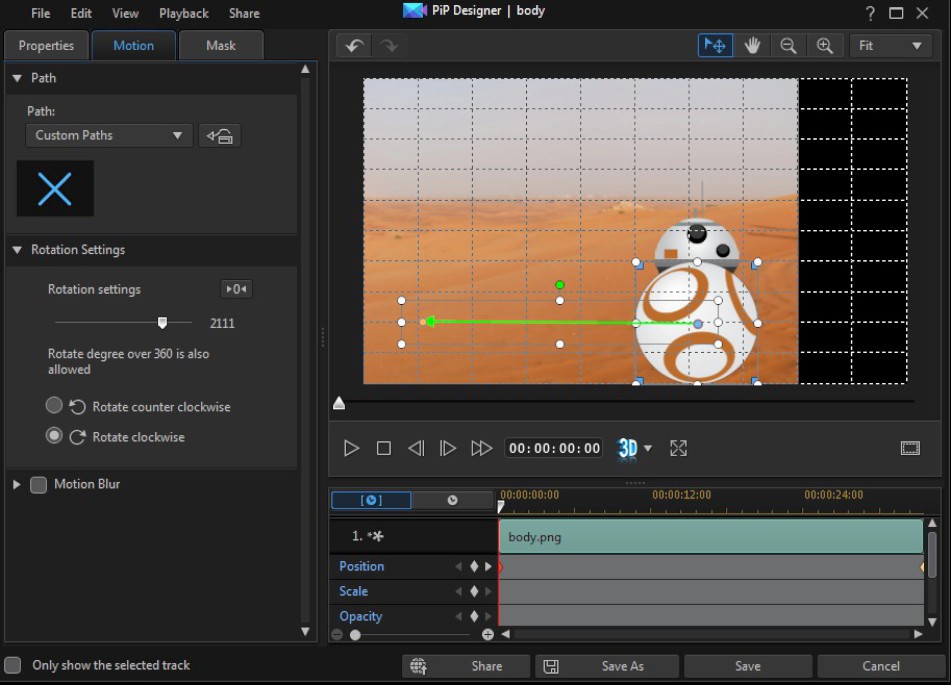Go to previous Scale keyframe
This screenshot has height=685, width=951.
(x=459, y=591)
